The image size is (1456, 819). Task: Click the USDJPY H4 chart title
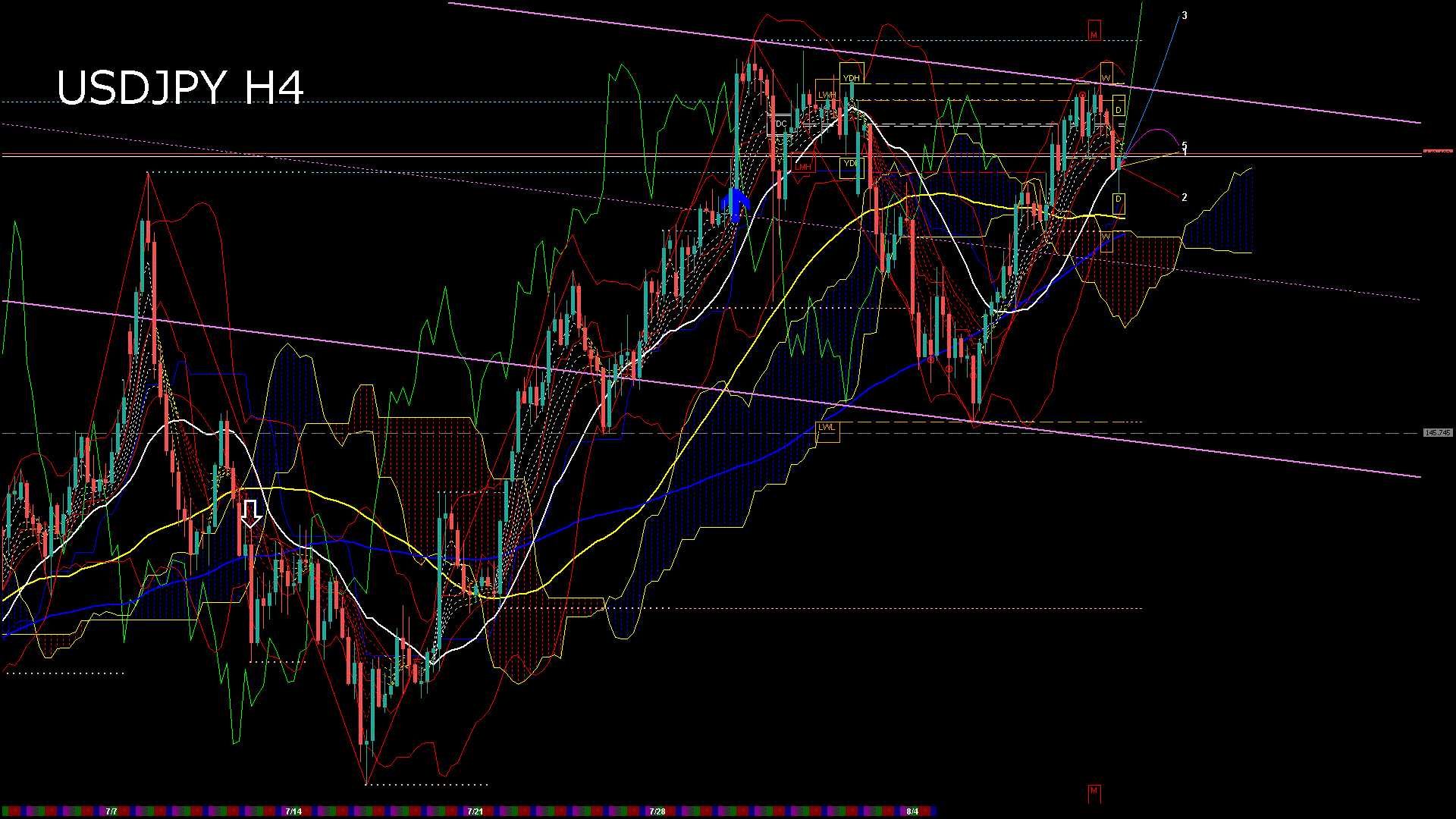pyautogui.click(x=180, y=88)
